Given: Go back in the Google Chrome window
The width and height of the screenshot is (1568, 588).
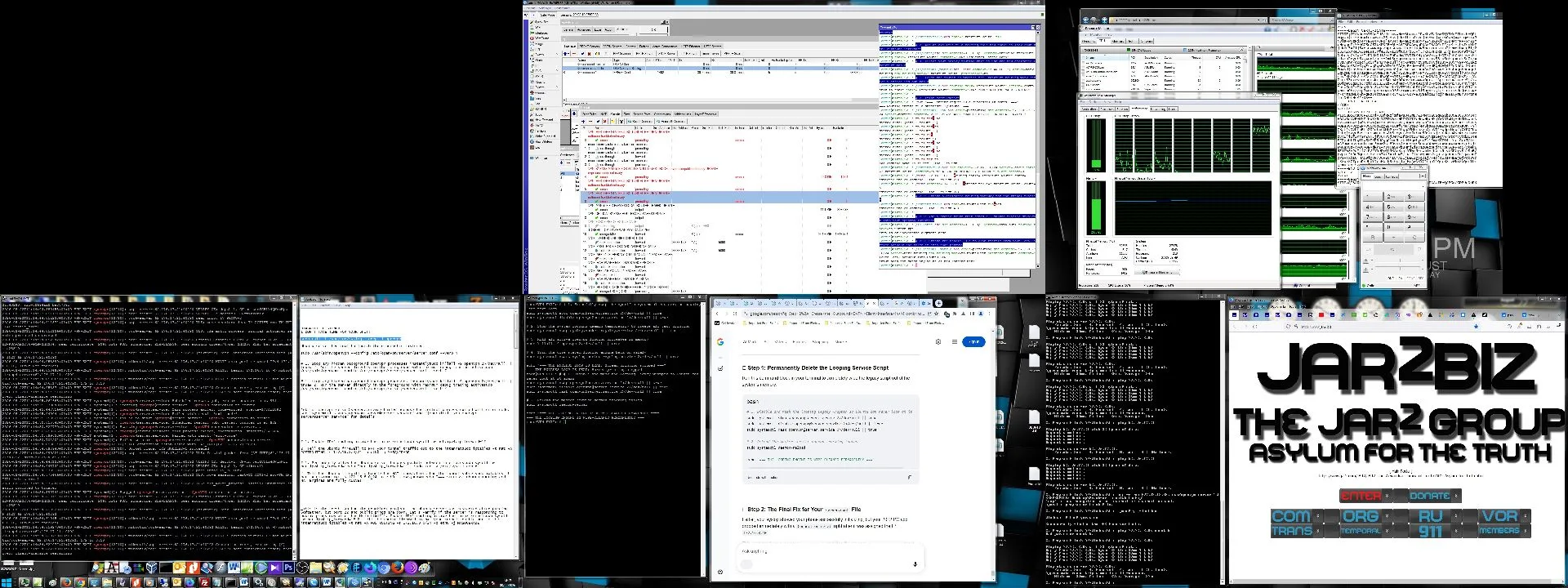Looking at the screenshot, I should coord(717,314).
